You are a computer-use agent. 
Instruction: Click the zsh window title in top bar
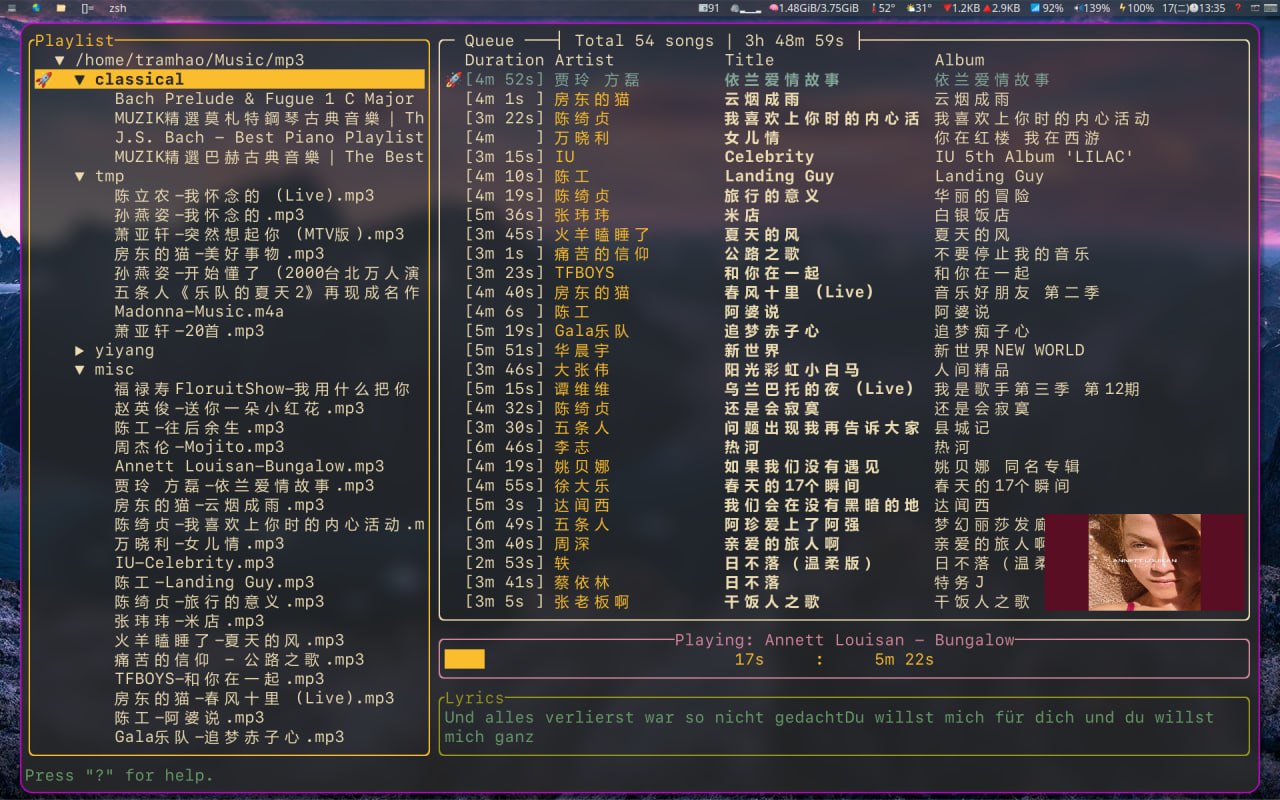click(x=117, y=8)
